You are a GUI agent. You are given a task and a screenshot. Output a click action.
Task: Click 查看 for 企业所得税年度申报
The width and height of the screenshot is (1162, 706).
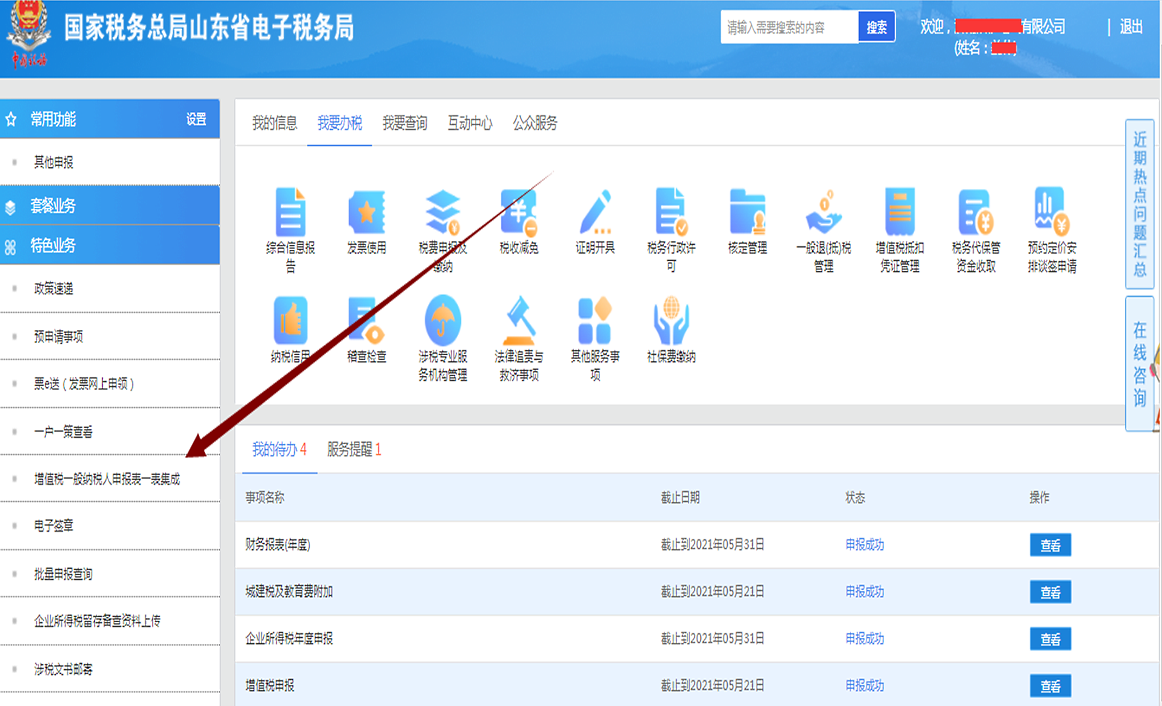click(x=1050, y=639)
